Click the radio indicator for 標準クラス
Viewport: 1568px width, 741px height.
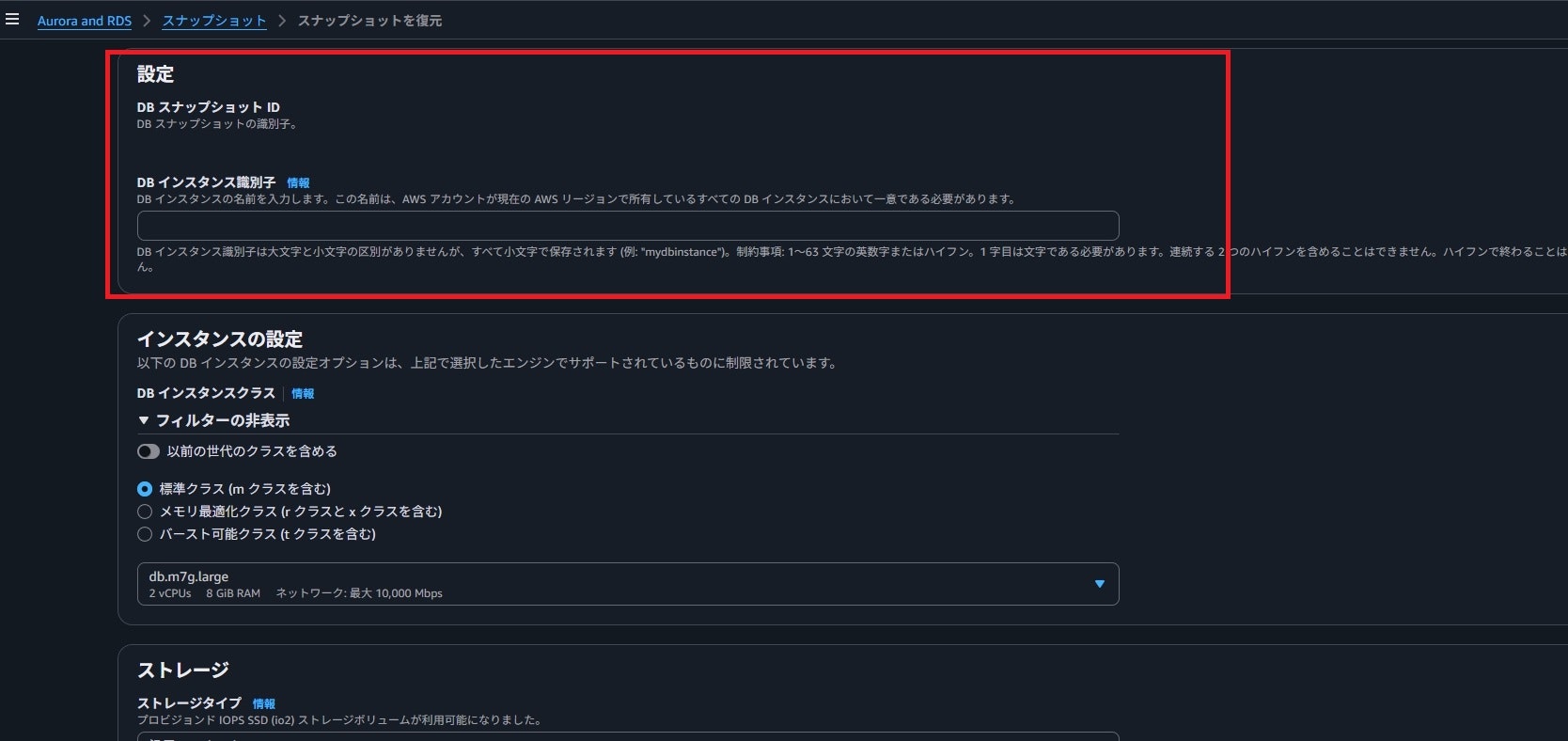tap(144, 488)
